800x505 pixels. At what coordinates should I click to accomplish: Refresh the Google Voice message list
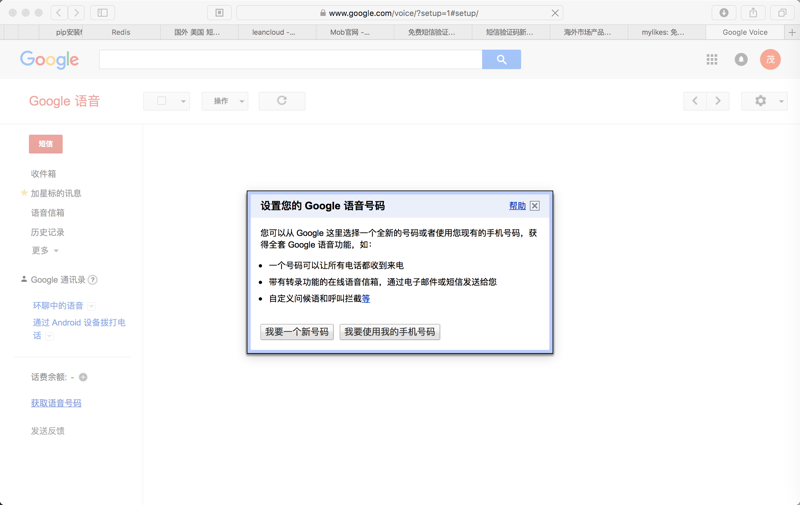[x=282, y=101]
